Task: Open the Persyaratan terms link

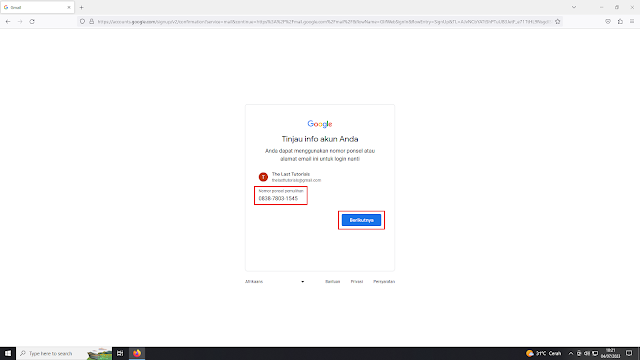Action: [x=384, y=282]
